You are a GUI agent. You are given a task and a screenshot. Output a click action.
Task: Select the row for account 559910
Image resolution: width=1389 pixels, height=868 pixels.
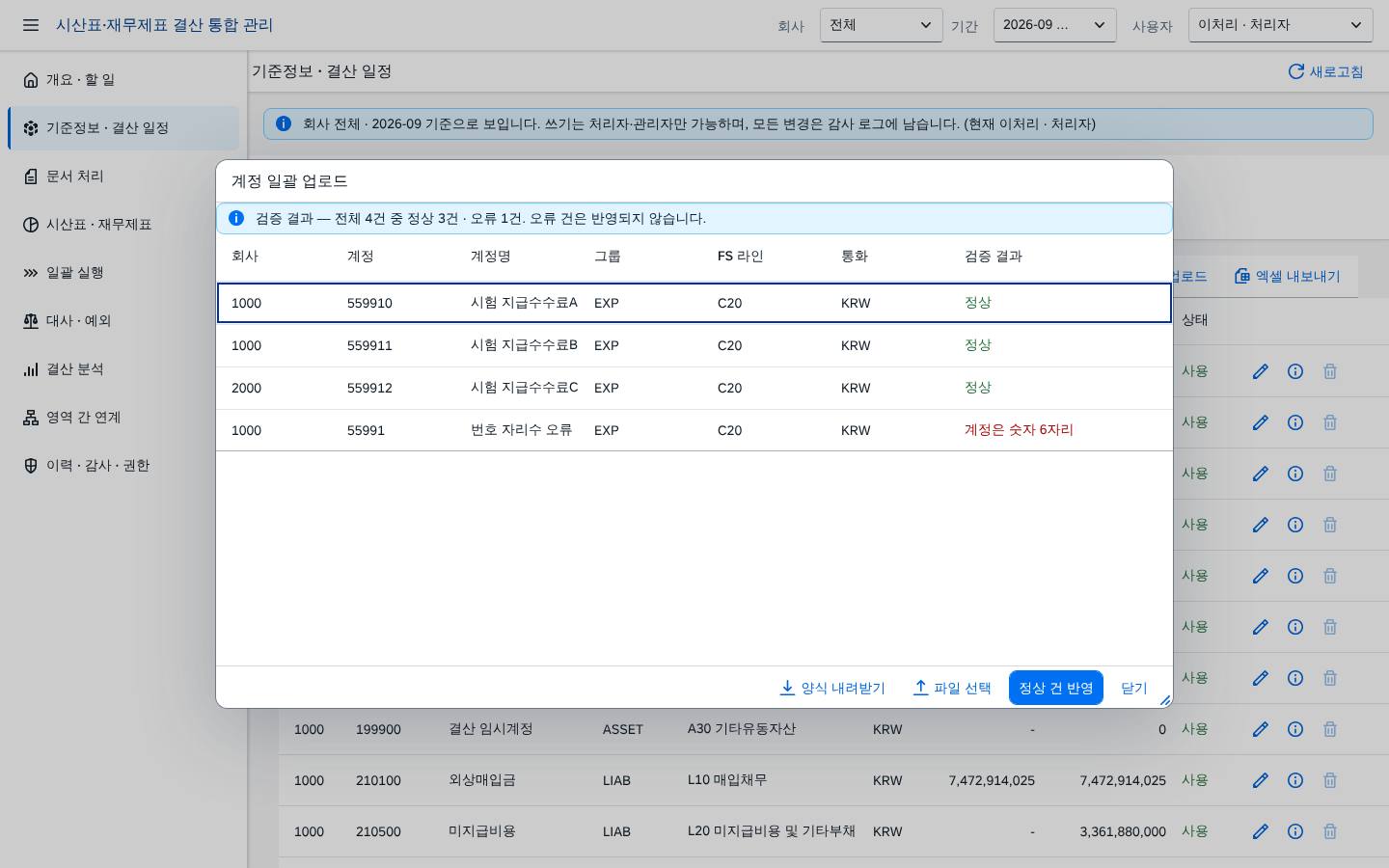[694, 303]
